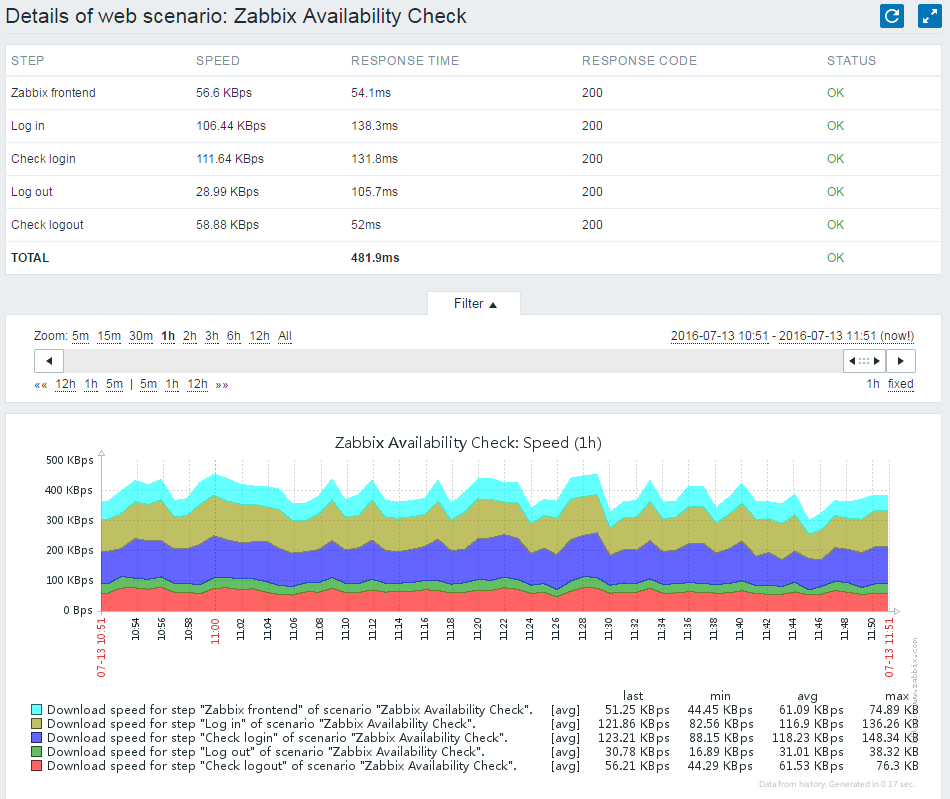Choose the 12h zoom option

point(259,336)
